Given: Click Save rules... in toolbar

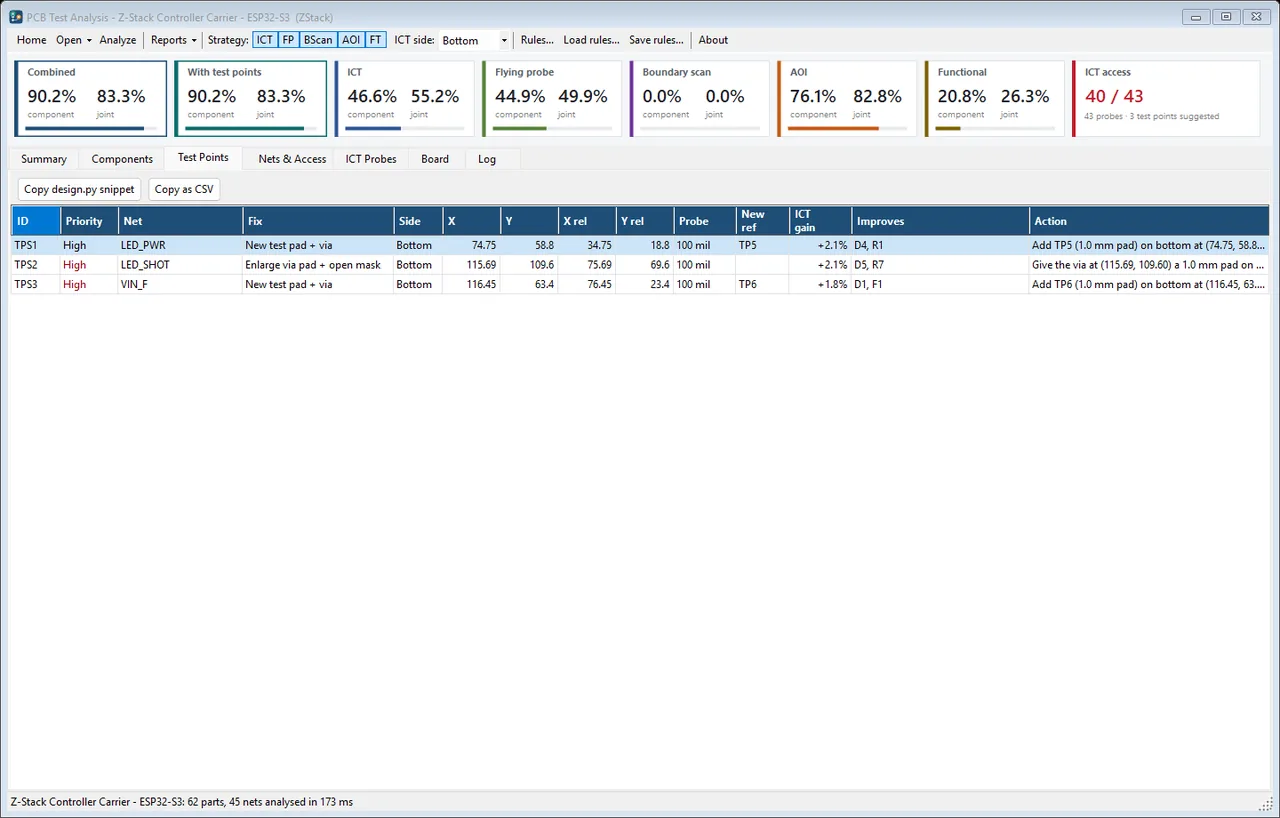Looking at the screenshot, I should tap(656, 40).
